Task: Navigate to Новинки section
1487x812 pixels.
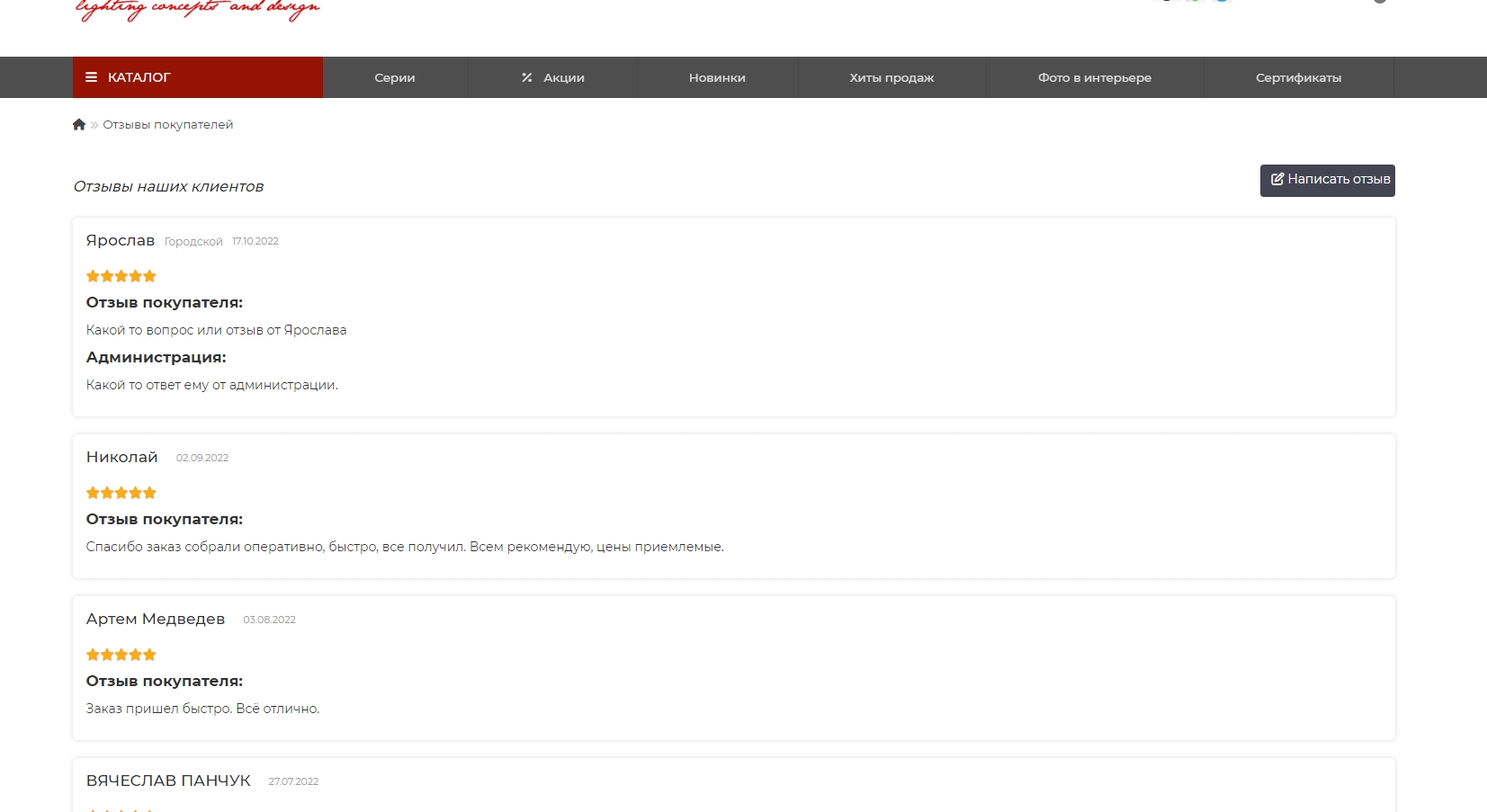Action: tap(717, 78)
